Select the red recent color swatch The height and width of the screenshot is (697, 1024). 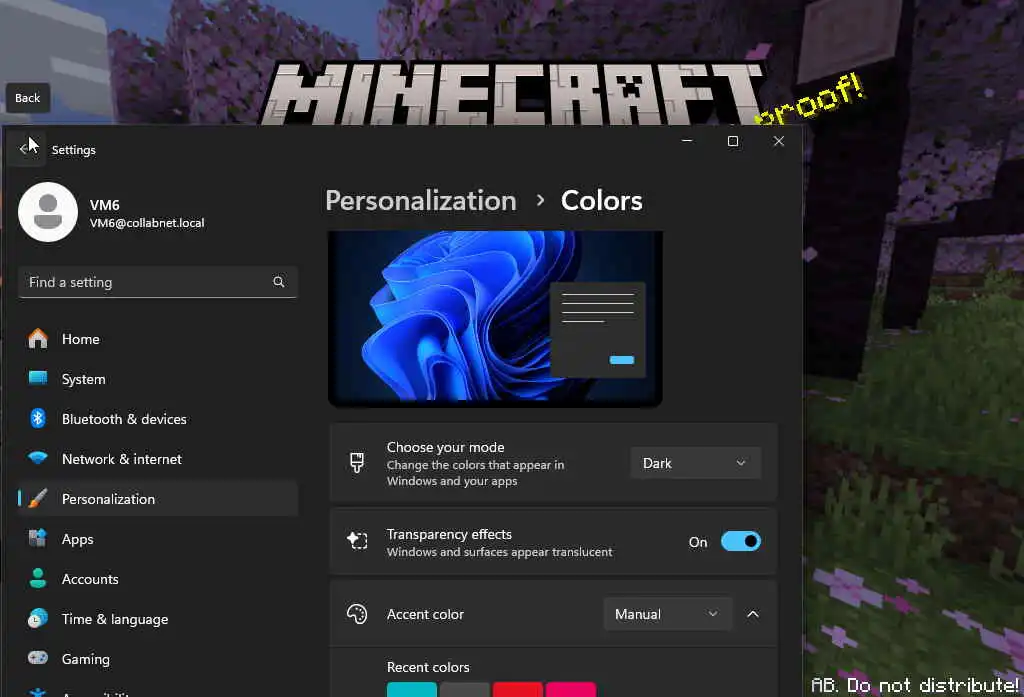(x=517, y=689)
